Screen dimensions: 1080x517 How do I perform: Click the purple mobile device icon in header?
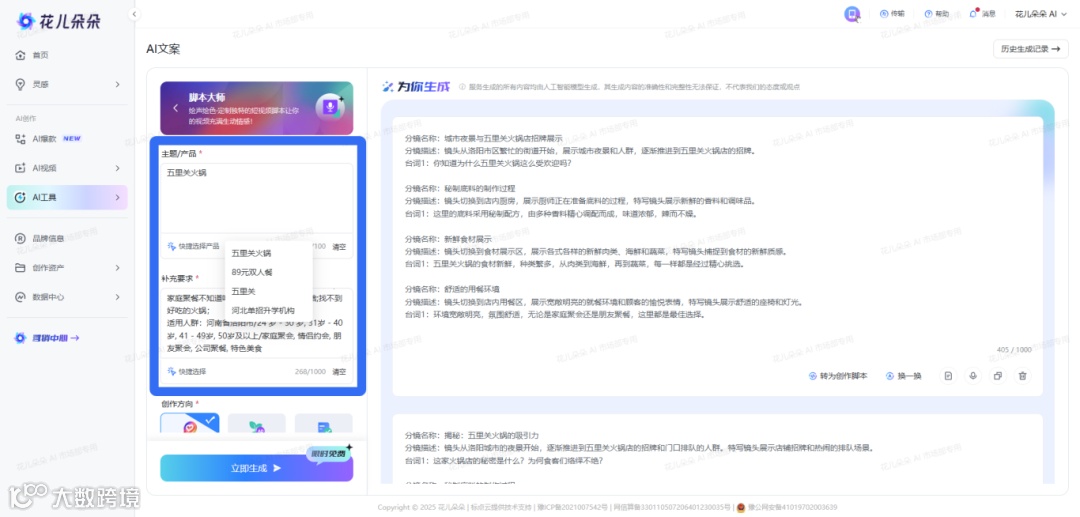click(852, 14)
